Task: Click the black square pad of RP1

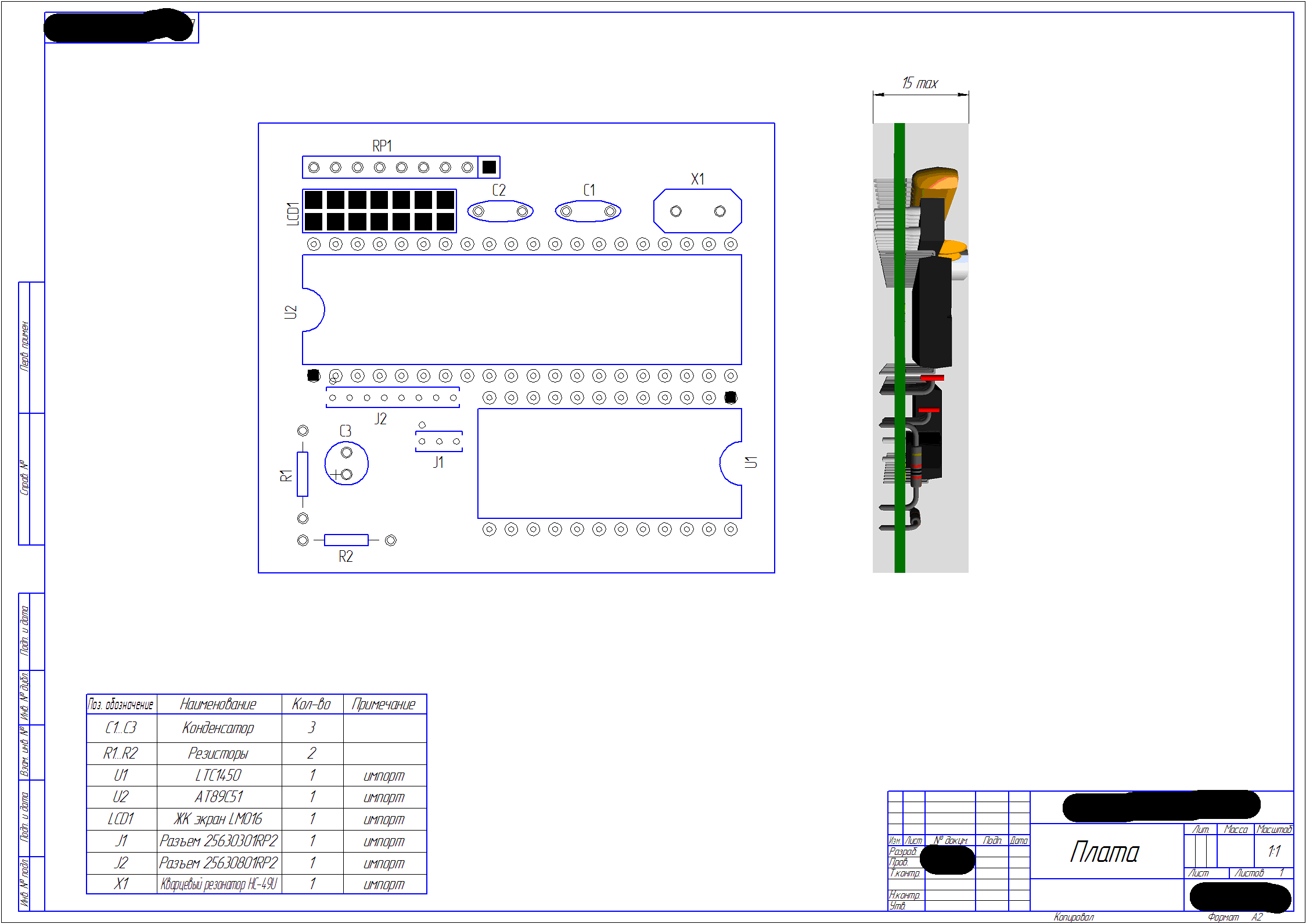Action: tap(490, 167)
